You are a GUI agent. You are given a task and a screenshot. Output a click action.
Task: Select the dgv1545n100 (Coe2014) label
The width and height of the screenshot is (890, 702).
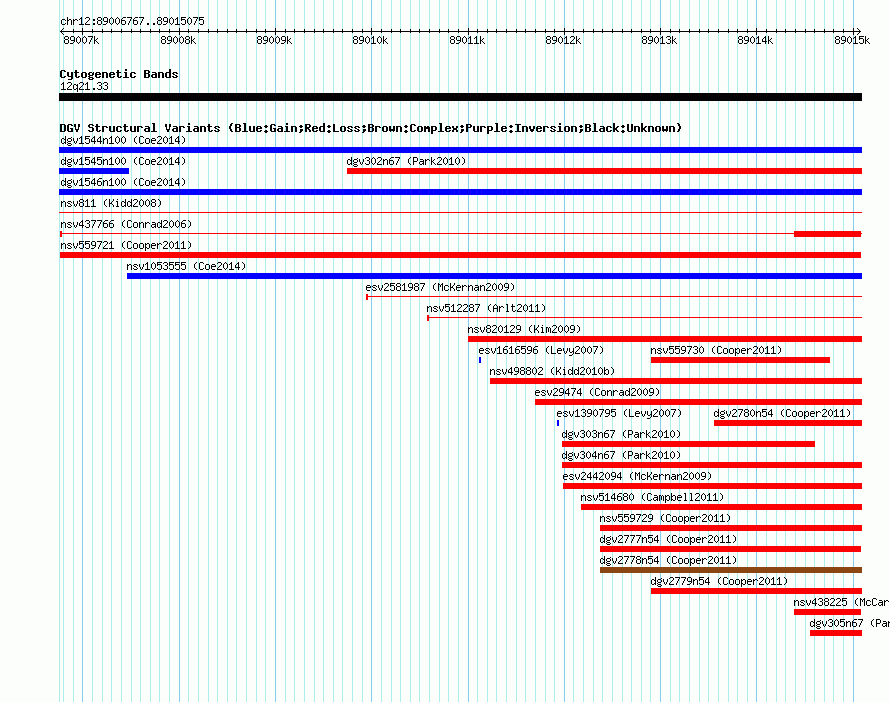(x=123, y=161)
